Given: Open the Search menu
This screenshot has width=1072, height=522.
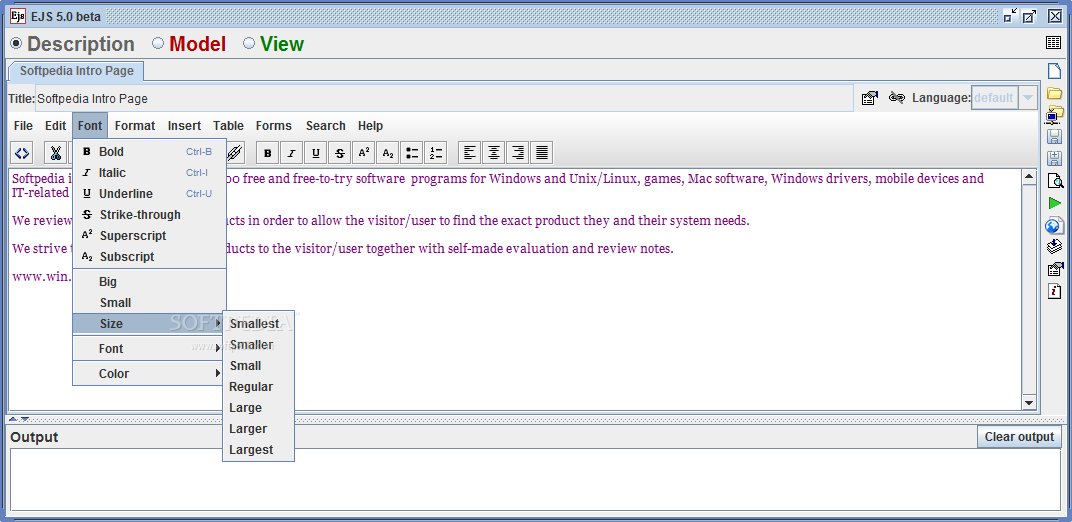Looking at the screenshot, I should 325,126.
